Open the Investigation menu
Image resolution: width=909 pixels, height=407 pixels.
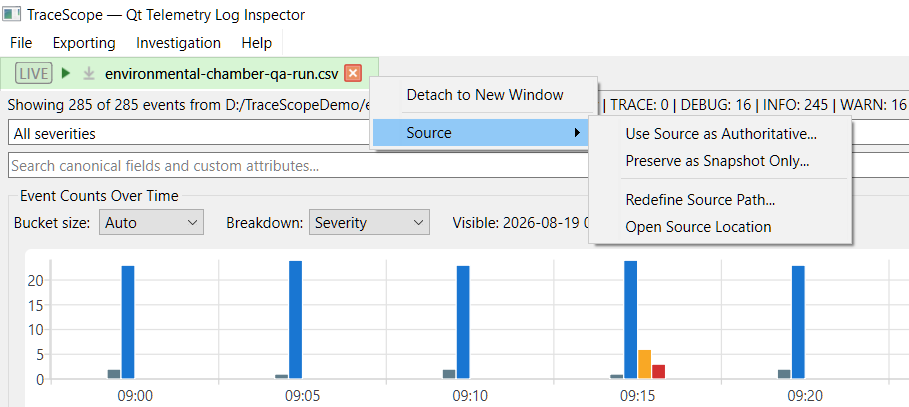pyautogui.click(x=178, y=43)
